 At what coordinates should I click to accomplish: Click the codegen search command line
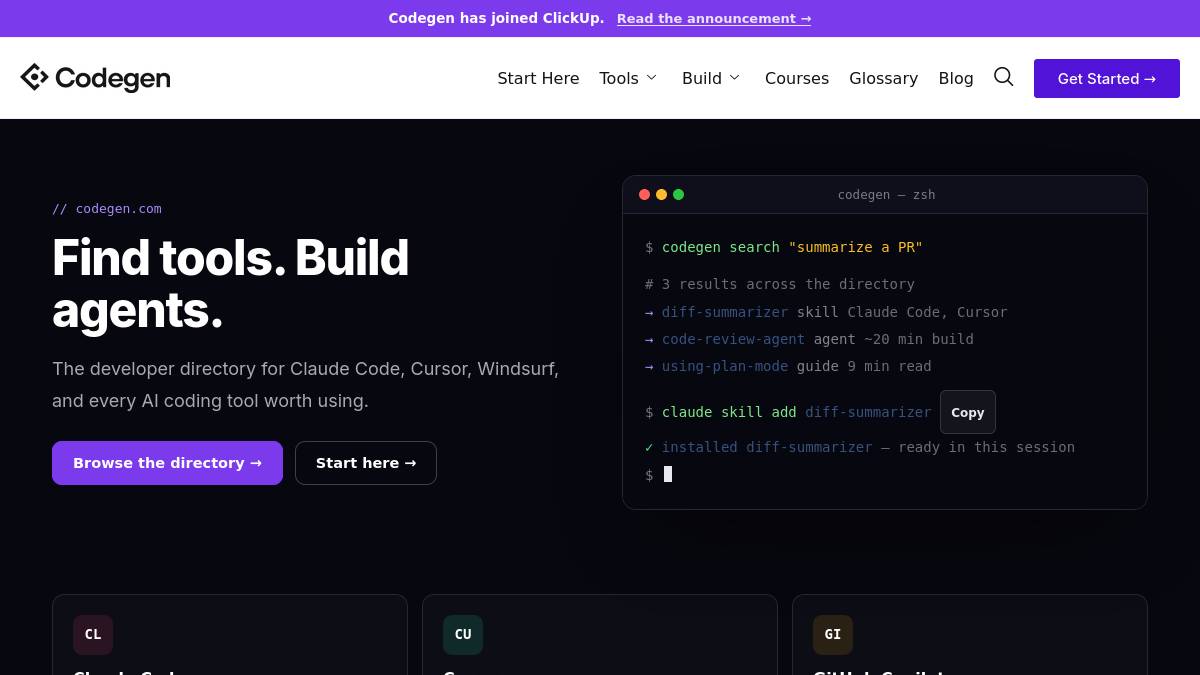click(784, 247)
